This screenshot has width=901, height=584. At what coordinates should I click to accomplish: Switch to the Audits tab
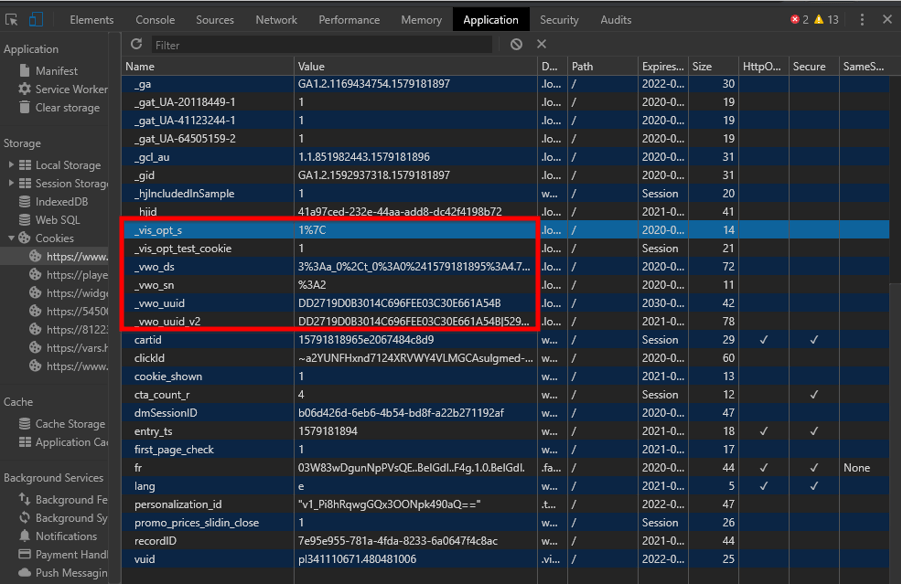point(615,20)
